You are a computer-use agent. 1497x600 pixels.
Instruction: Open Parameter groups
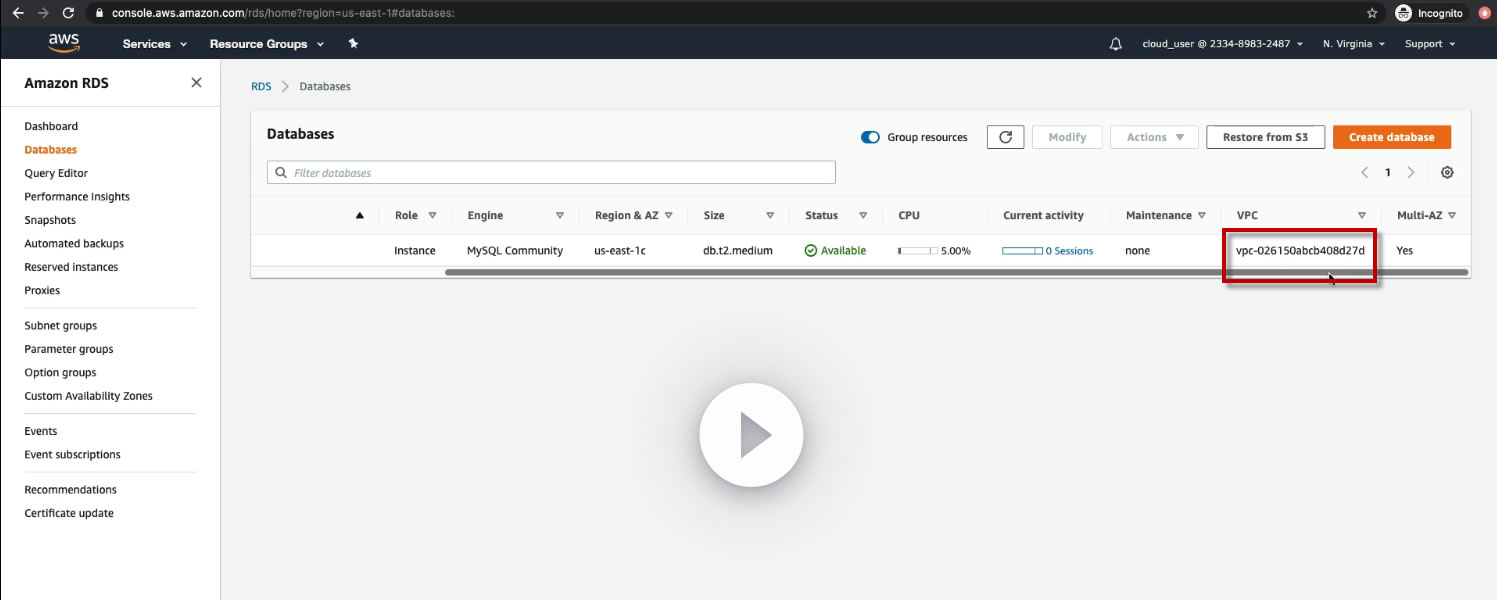coord(69,349)
